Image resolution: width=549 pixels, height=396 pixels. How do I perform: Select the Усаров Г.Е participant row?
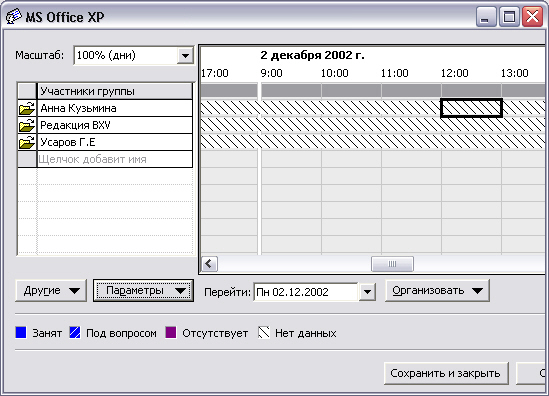tap(115, 142)
